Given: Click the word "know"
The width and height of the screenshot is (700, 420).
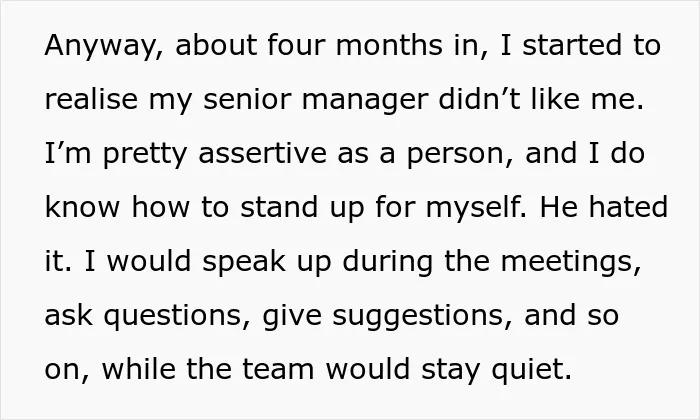Looking at the screenshot, I should [x=82, y=207].
